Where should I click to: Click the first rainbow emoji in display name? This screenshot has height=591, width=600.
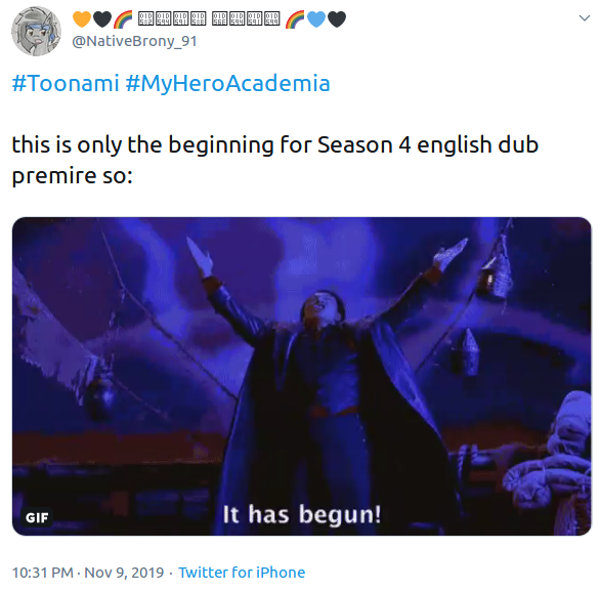coord(123,19)
